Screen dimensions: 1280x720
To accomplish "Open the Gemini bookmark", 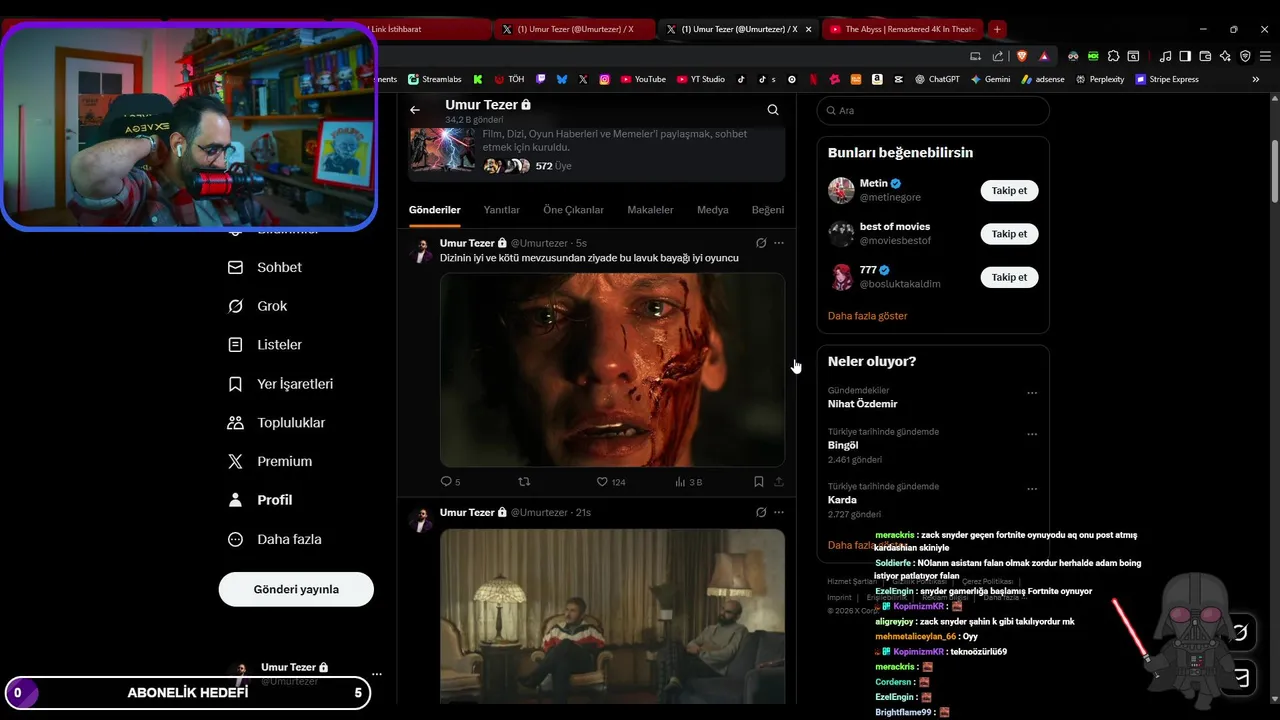I will click(990, 79).
